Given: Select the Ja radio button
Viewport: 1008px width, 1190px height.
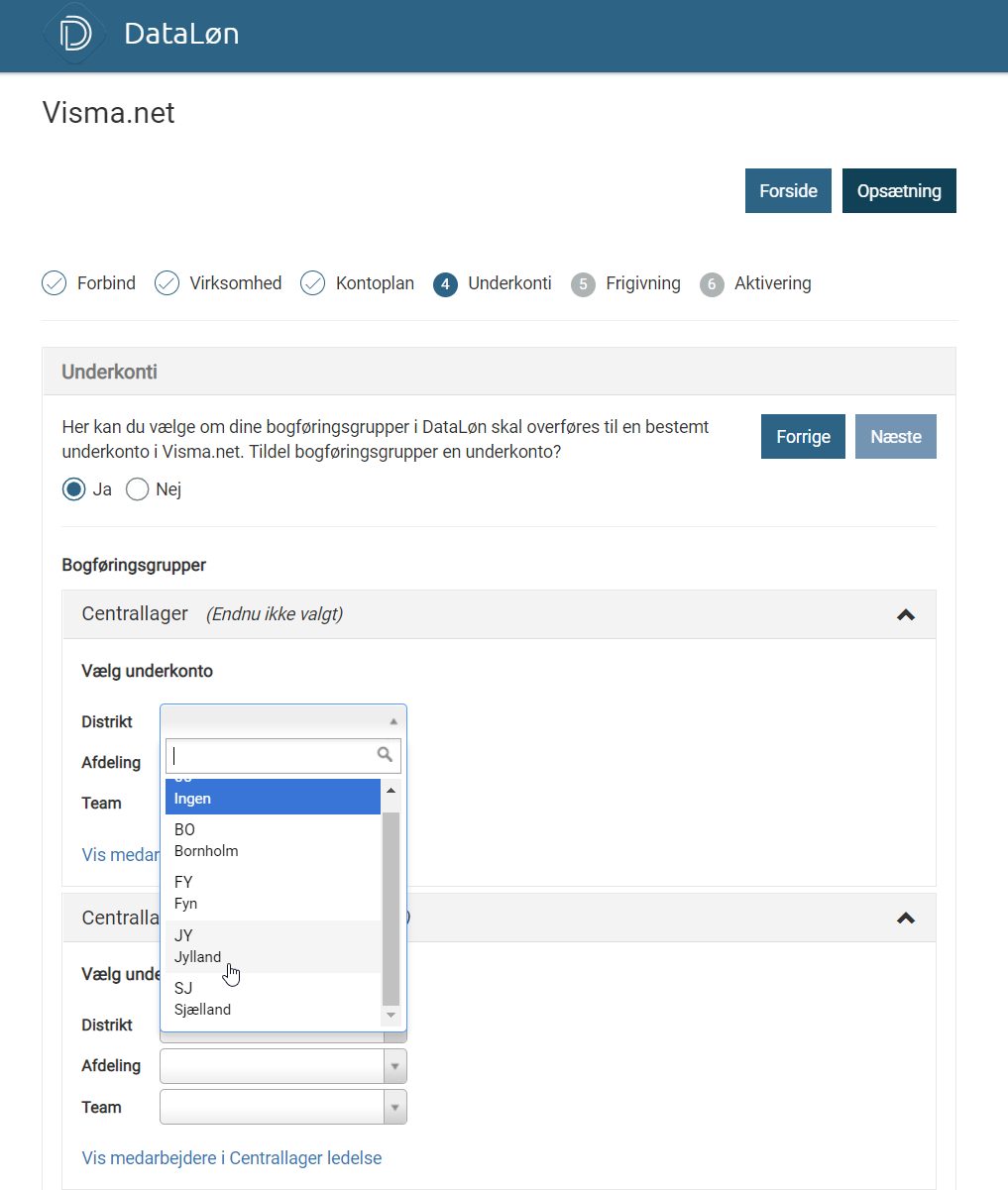Looking at the screenshot, I should (73, 489).
